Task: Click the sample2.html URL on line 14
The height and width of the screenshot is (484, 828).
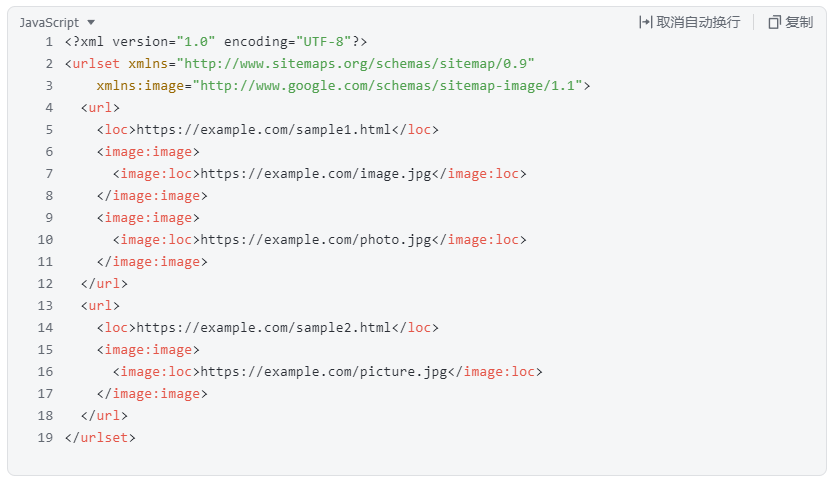Action: (264, 328)
